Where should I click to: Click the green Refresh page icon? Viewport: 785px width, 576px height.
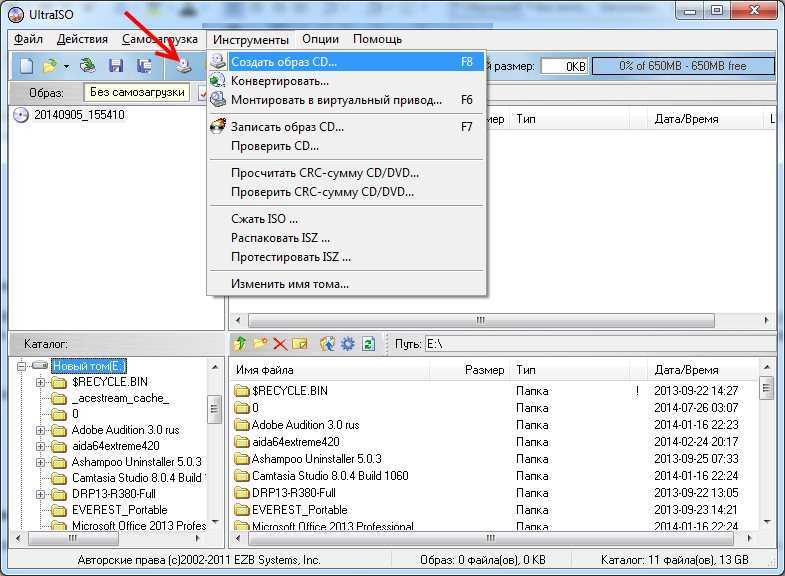[x=368, y=344]
